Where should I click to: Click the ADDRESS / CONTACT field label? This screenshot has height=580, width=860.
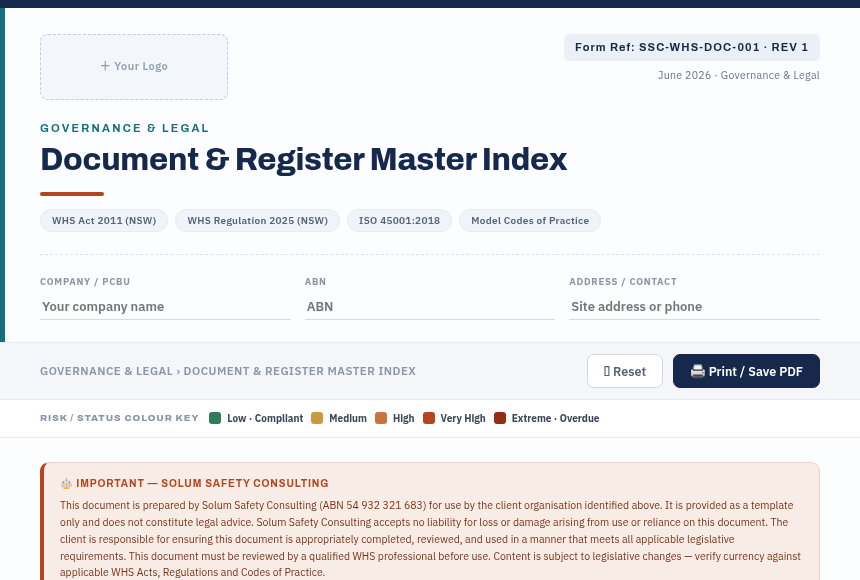click(623, 281)
